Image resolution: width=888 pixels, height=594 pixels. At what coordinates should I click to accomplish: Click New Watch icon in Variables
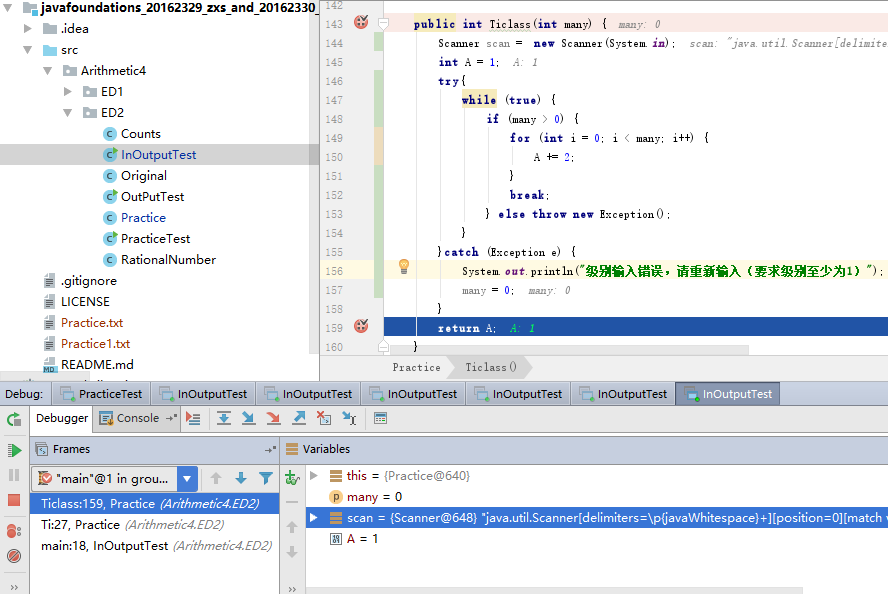(x=292, y=478)
